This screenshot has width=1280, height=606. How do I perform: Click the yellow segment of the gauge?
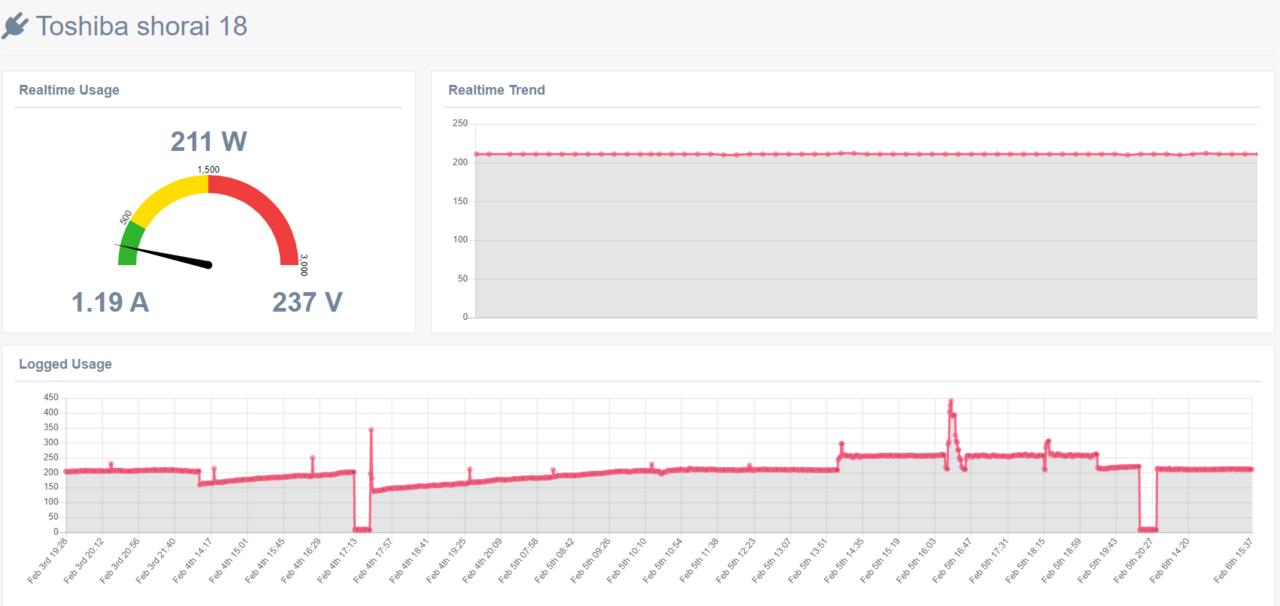tap(170, 196)
